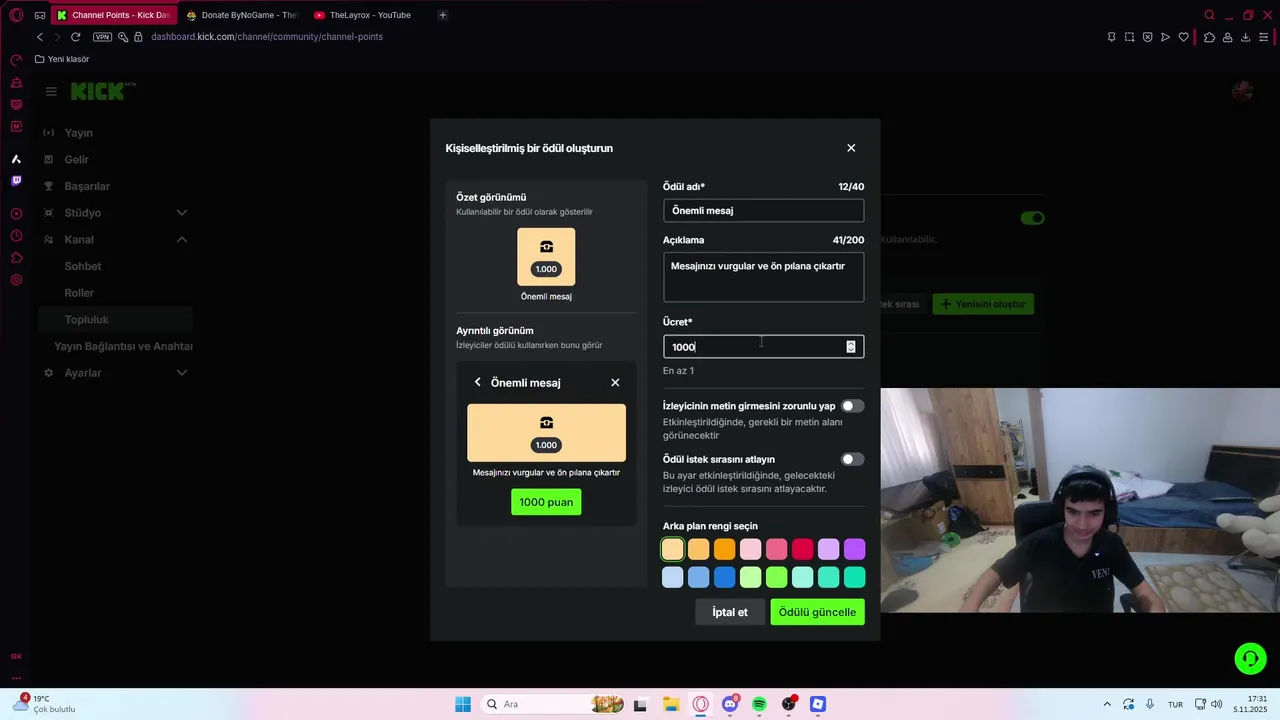Collapse the Kanal sidebar section
Screen dimensions: 1280x720
click(182, 239)
